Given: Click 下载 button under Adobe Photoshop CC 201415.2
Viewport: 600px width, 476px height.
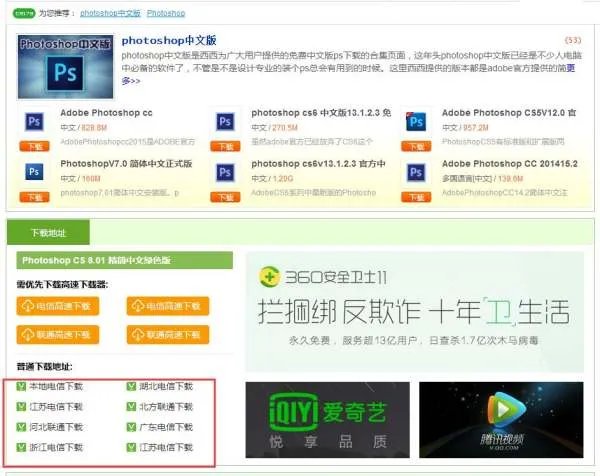Looking at the screenshot, I should (x=416, y=197).
